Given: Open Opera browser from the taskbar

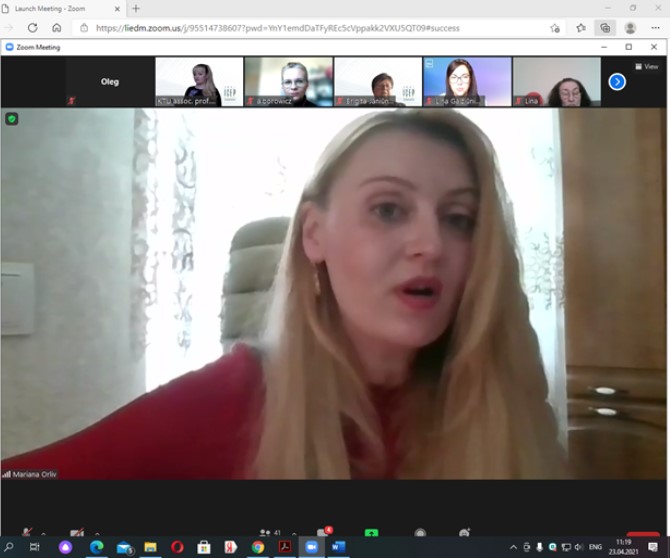Looking at the screenshot, I should (x=177, y=547).
